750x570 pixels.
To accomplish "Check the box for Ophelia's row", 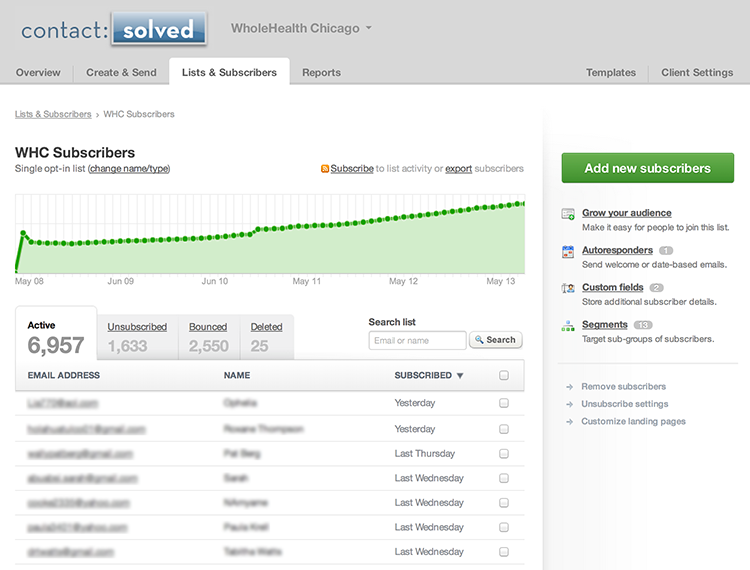I will coord(503,403).
